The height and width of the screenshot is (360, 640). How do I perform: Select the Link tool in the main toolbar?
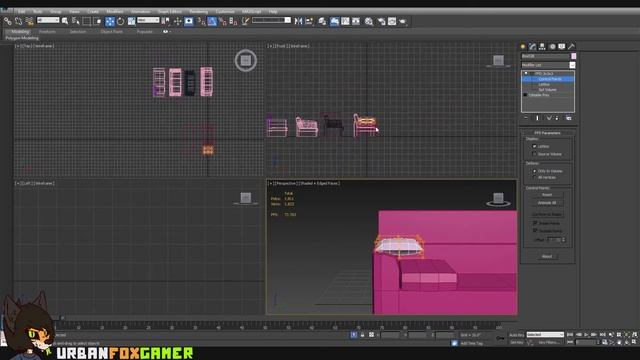tap(8, 21)
